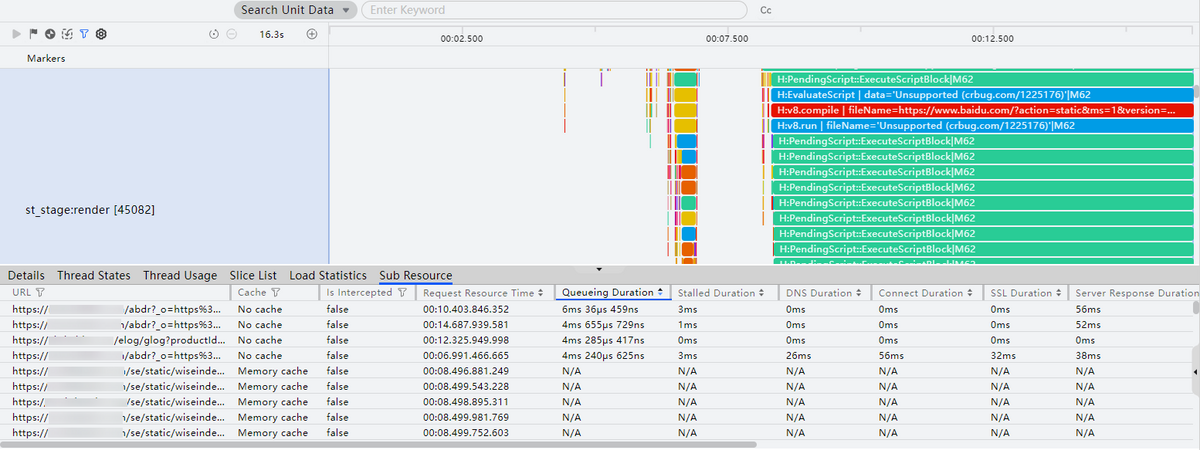Zoom in timeline with plus icon
The image size is (1200, 450).
311,34
